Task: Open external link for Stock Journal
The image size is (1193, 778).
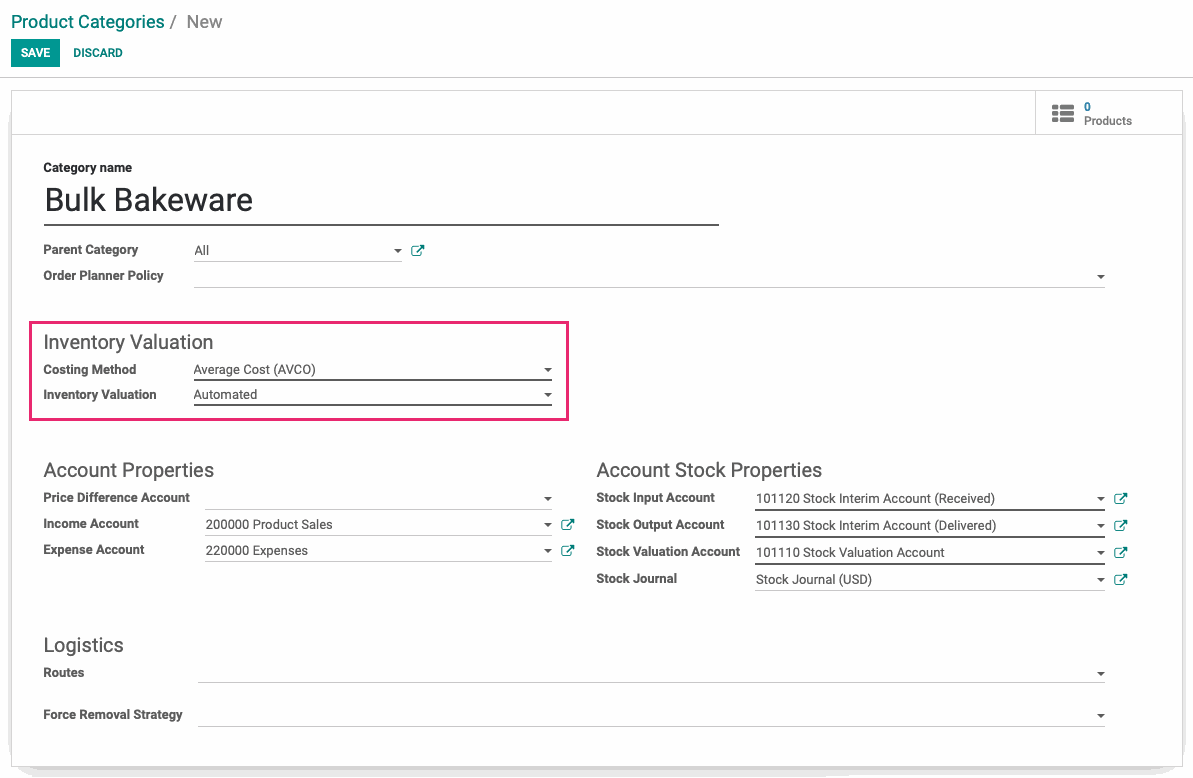Action: (x=1120, y=580)
